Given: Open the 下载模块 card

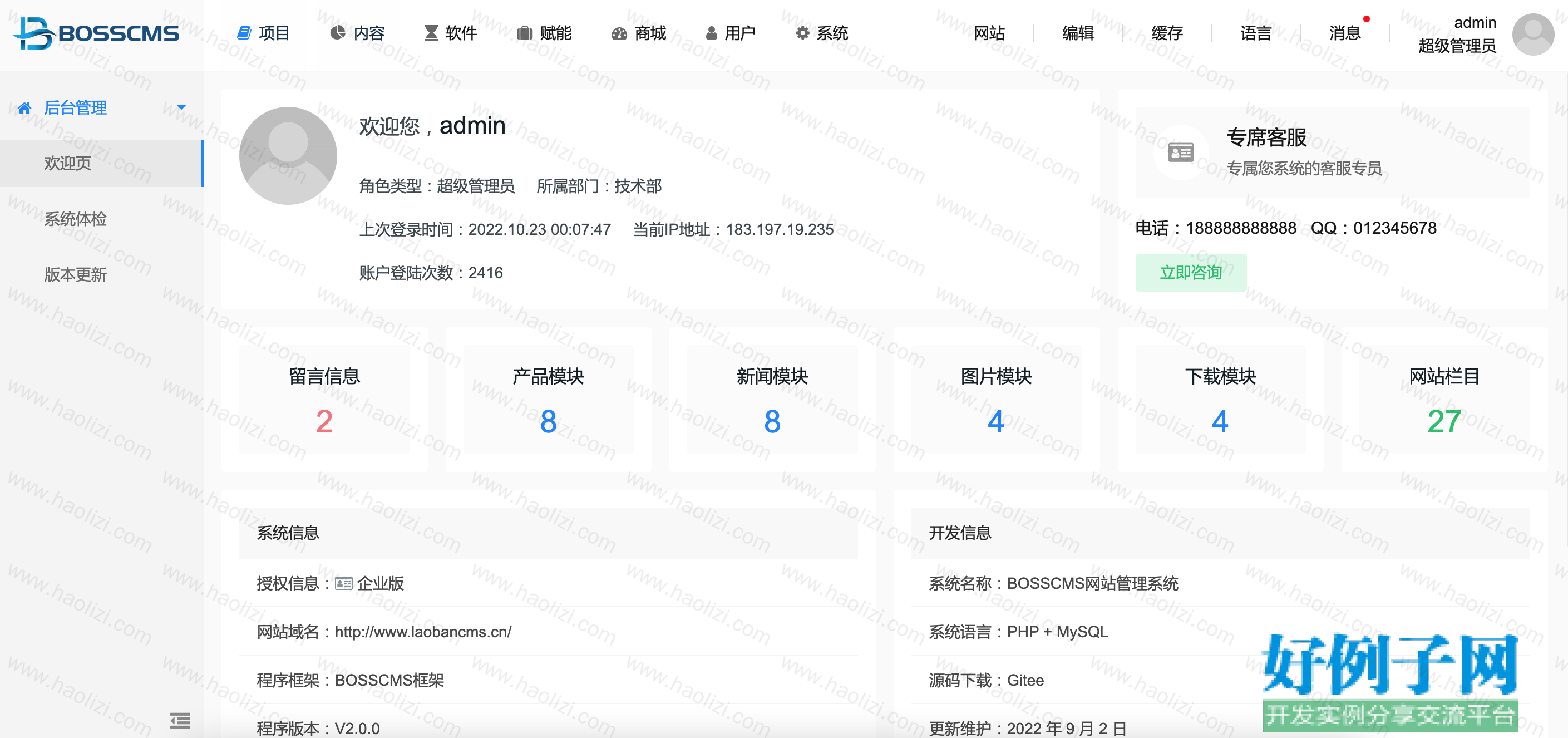Looking at the screenshot, I should coord(1220,400).
